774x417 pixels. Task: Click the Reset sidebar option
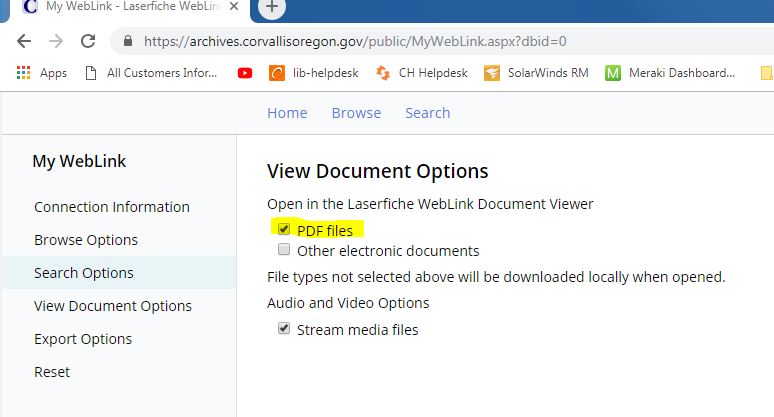point(52,372)
